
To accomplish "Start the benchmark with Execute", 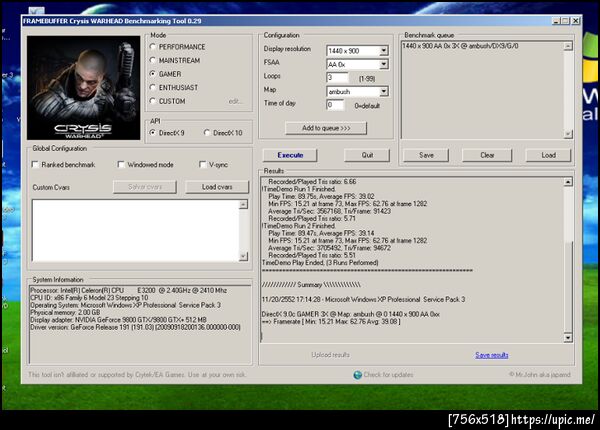I will (290, 155).
